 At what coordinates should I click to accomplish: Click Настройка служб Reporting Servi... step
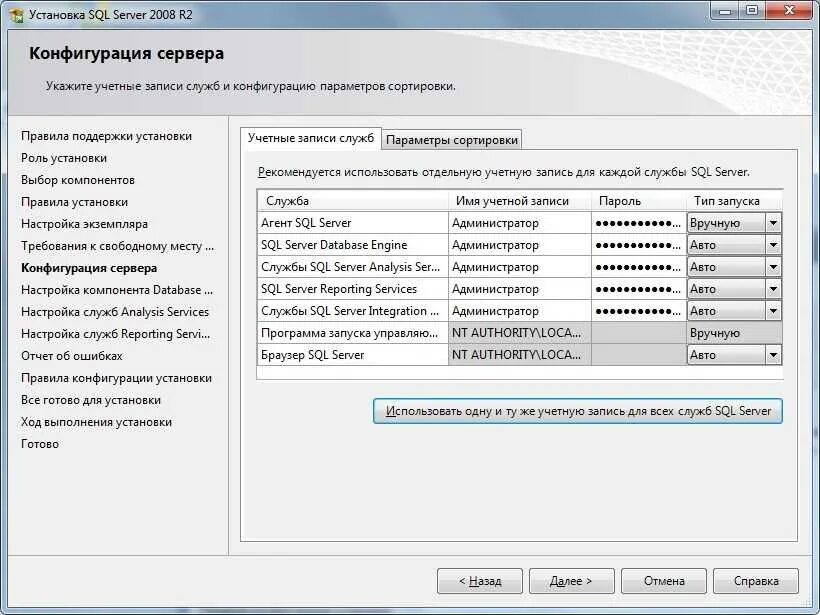(115, 334)
